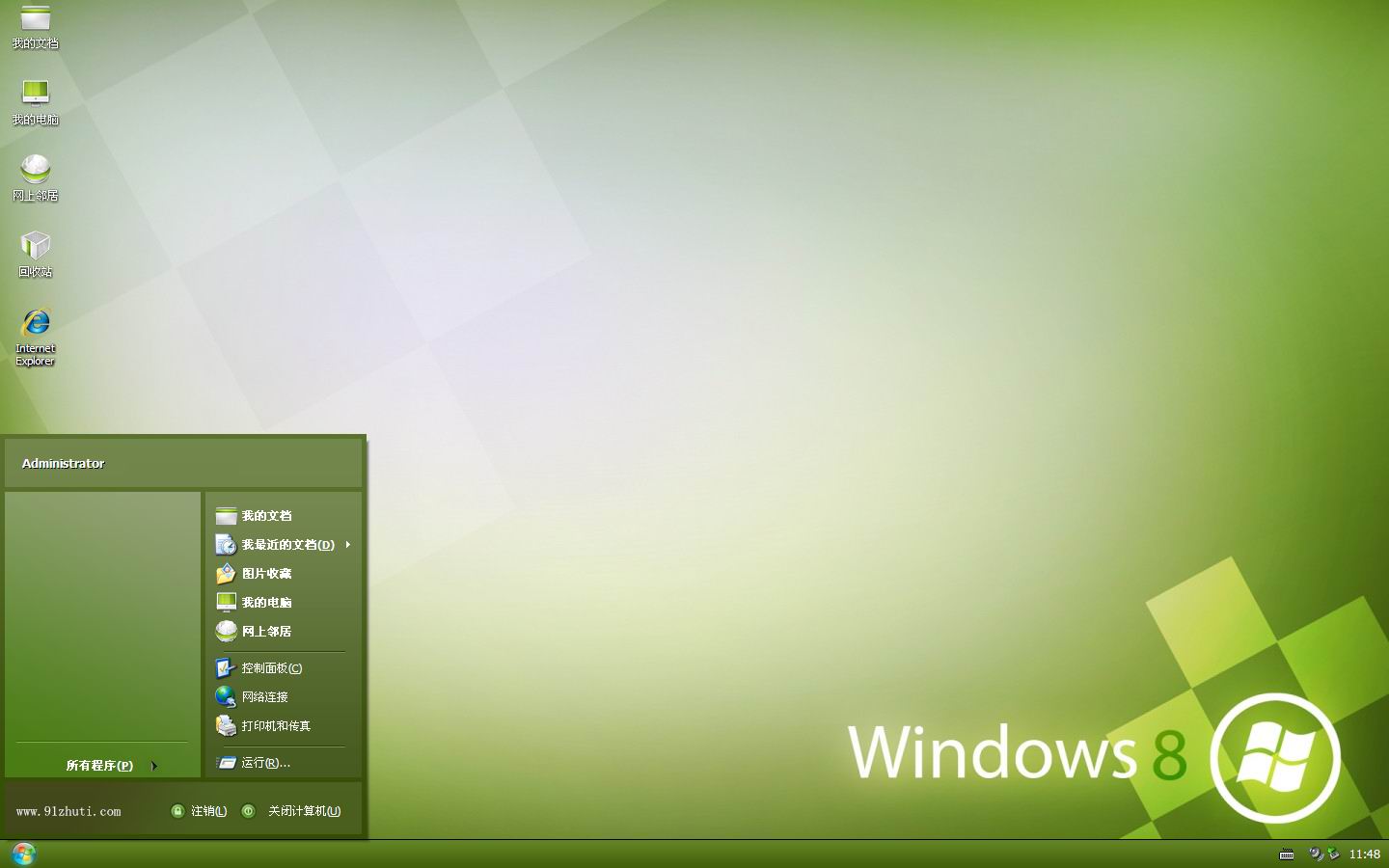
Task: Select the 回收站 recycle bin desktop icon
Action: [35, 255]
